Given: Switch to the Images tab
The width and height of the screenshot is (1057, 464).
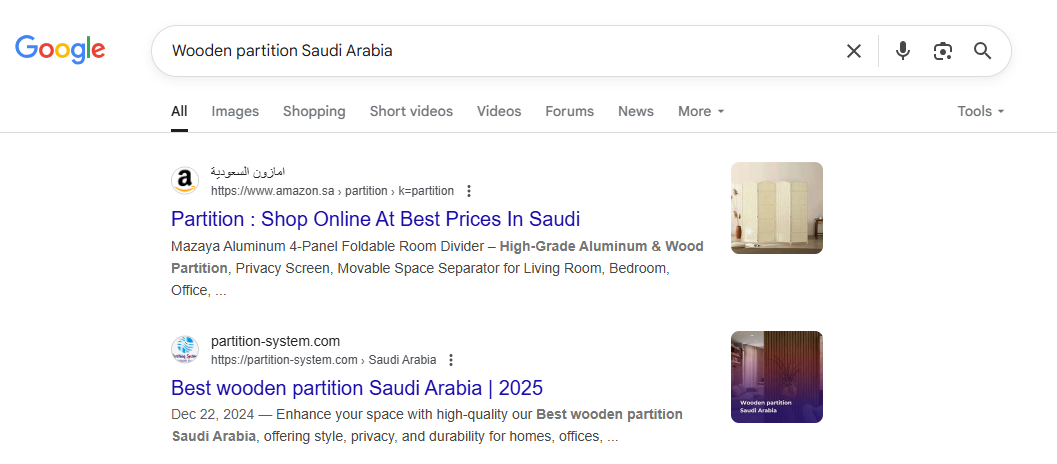Looking at the screenshot, I should (235, 111).
